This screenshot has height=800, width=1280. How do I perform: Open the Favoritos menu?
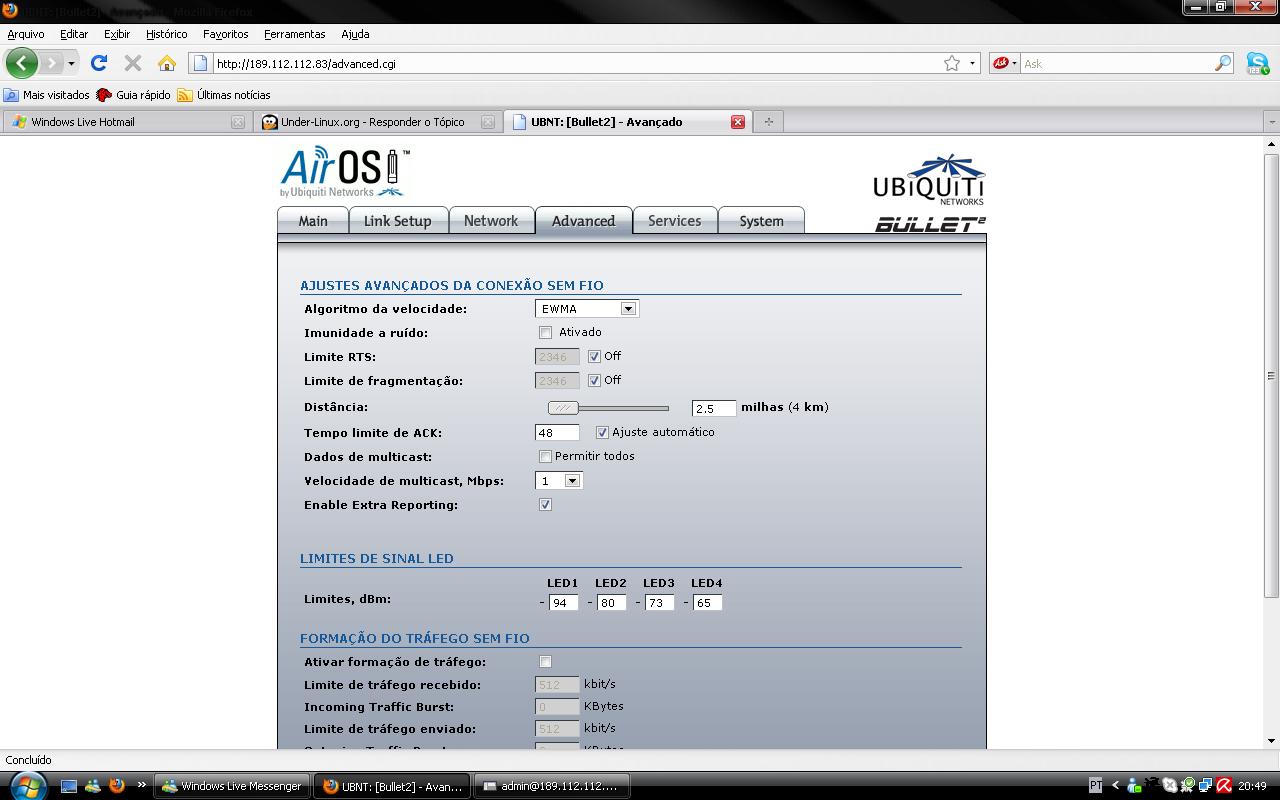tap(225, 34)
